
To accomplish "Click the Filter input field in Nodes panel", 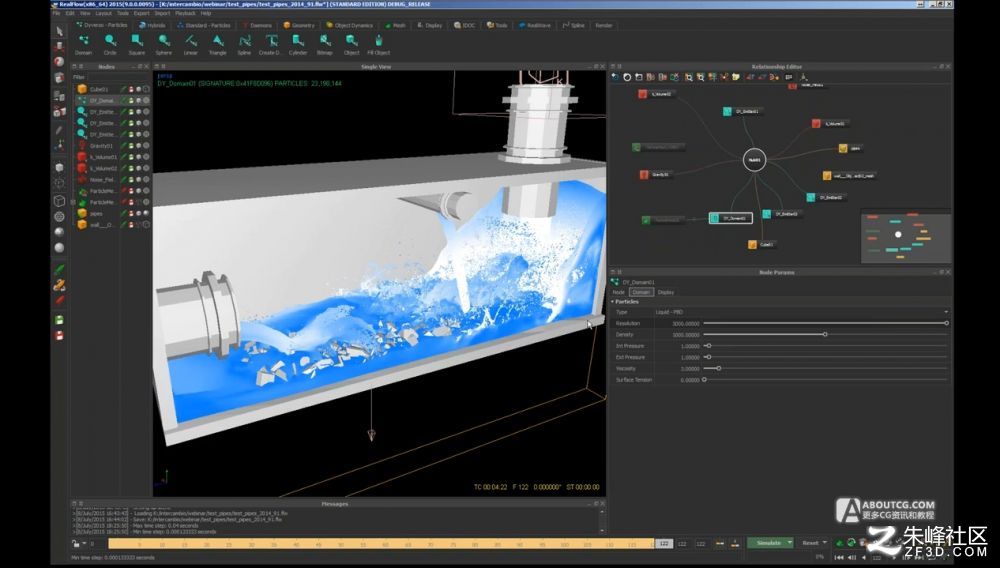I will coord(118,77).
